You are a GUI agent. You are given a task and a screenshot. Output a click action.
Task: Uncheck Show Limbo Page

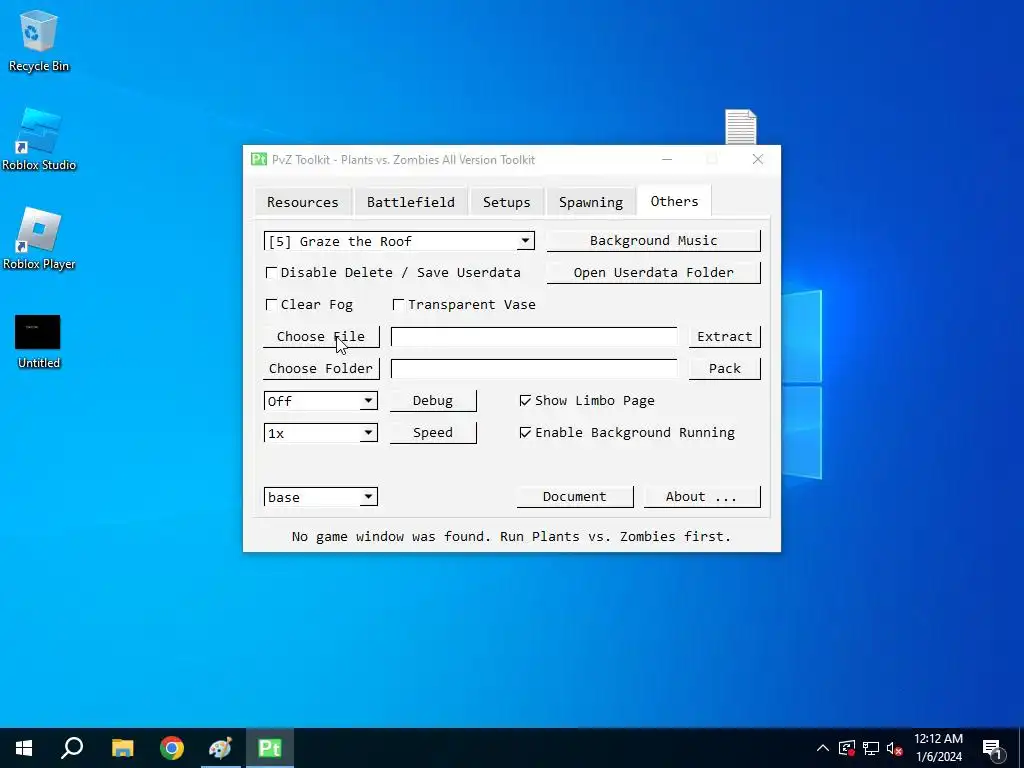[525, 400]
